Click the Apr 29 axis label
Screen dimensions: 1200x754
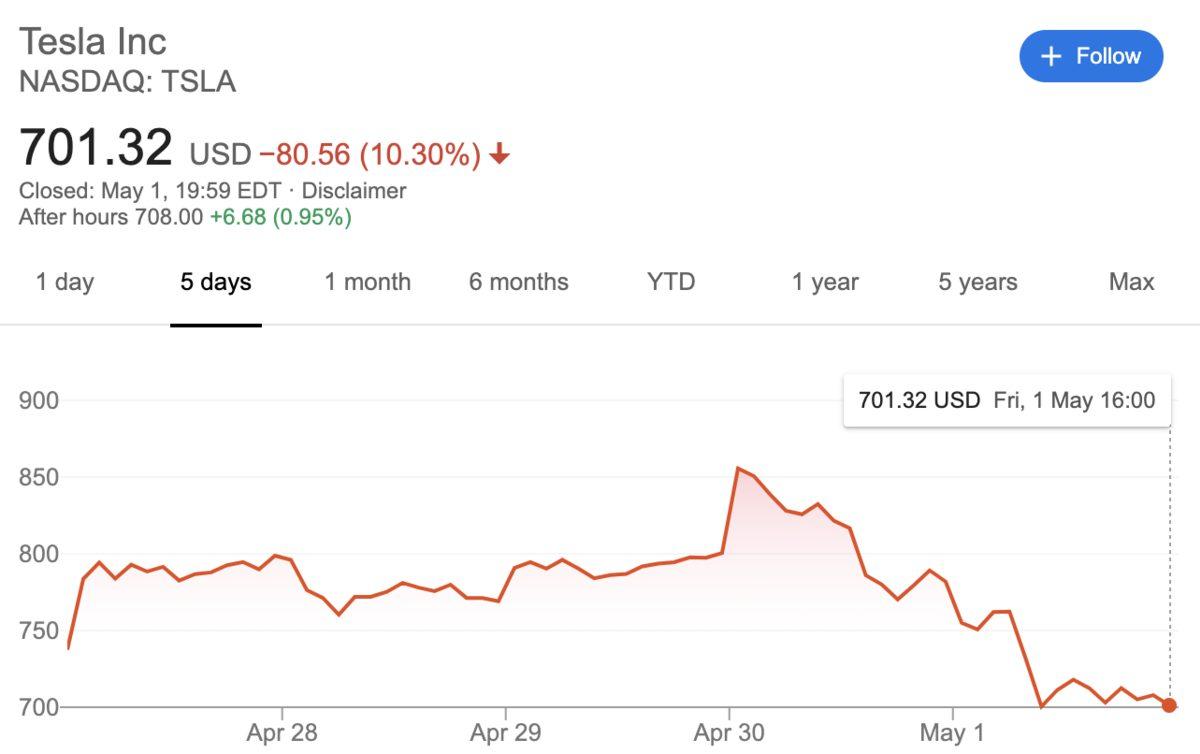(505, 733)
